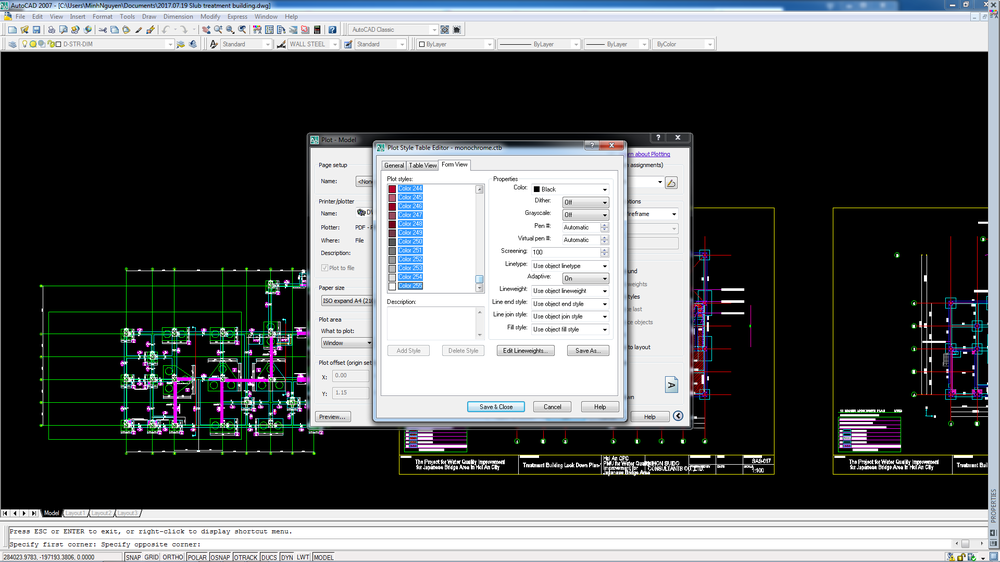Open the Grayscale dropdown
Screen dimensions: 1000x562
585,214
